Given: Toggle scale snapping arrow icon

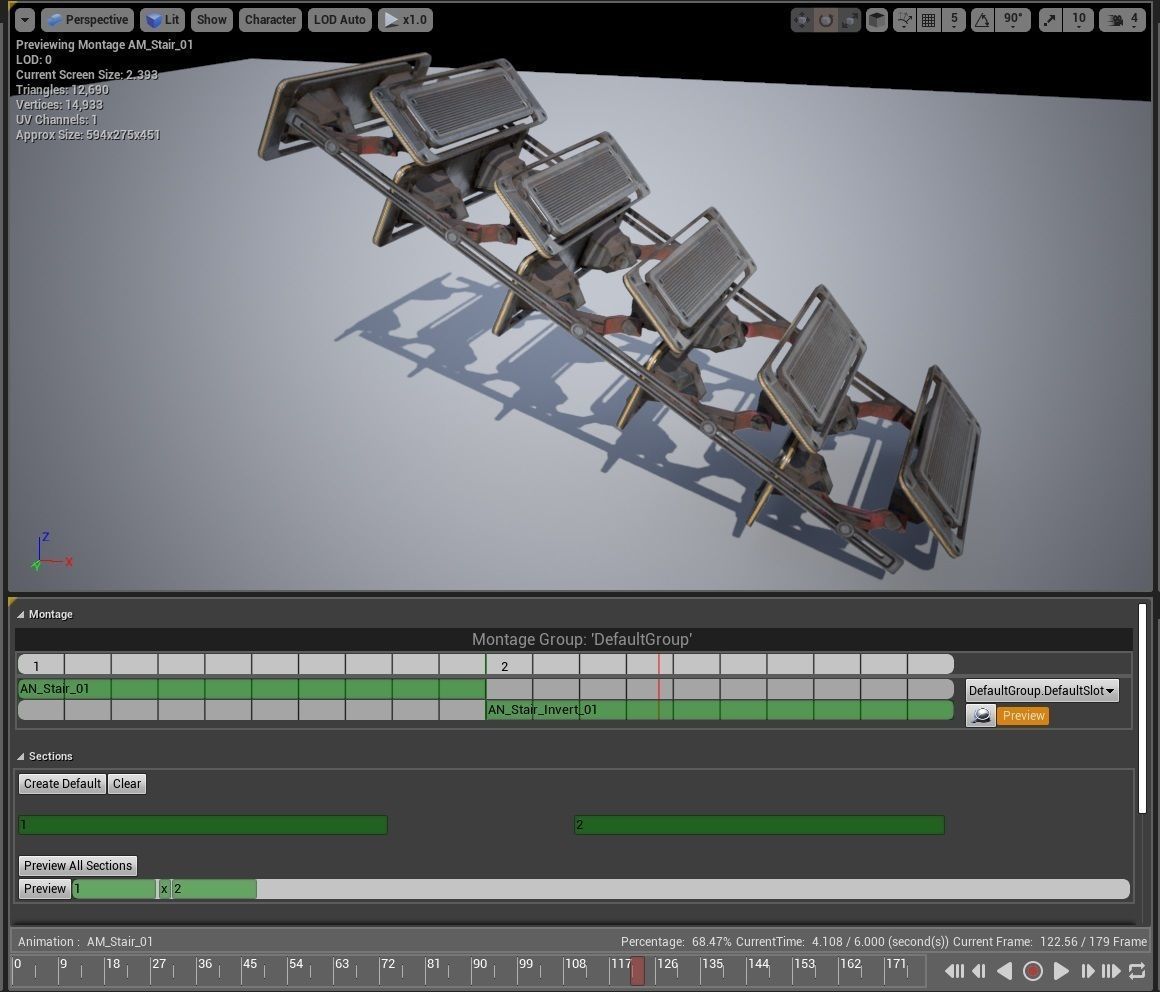Looking at the screenshot, I should (1050, 20).
